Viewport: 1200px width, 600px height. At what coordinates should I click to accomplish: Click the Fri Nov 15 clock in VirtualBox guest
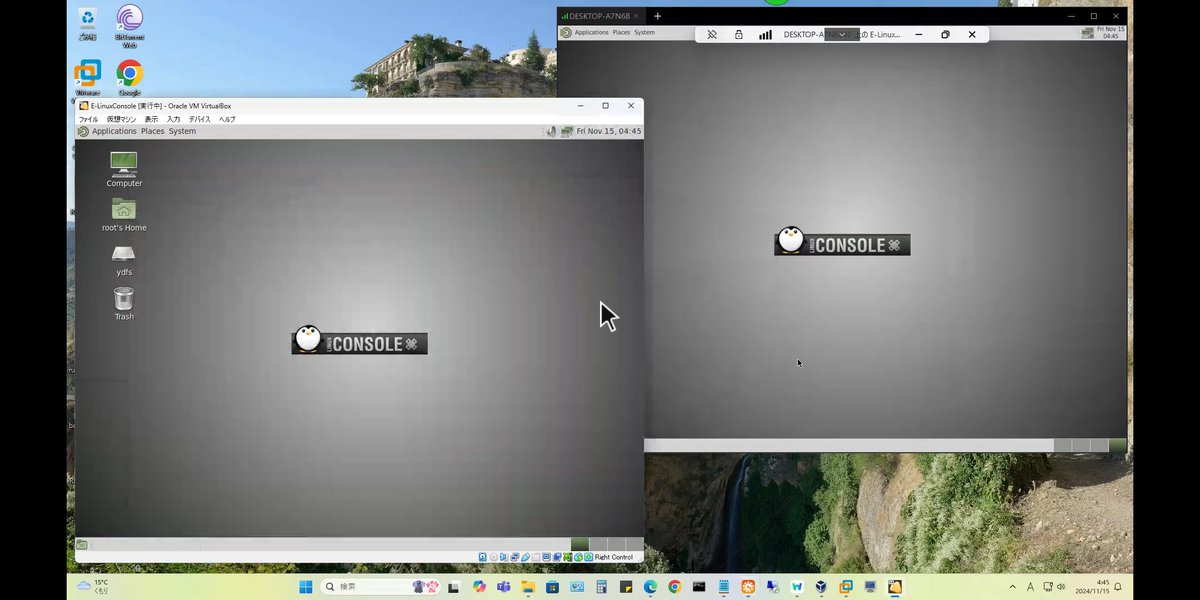point(609,131)
